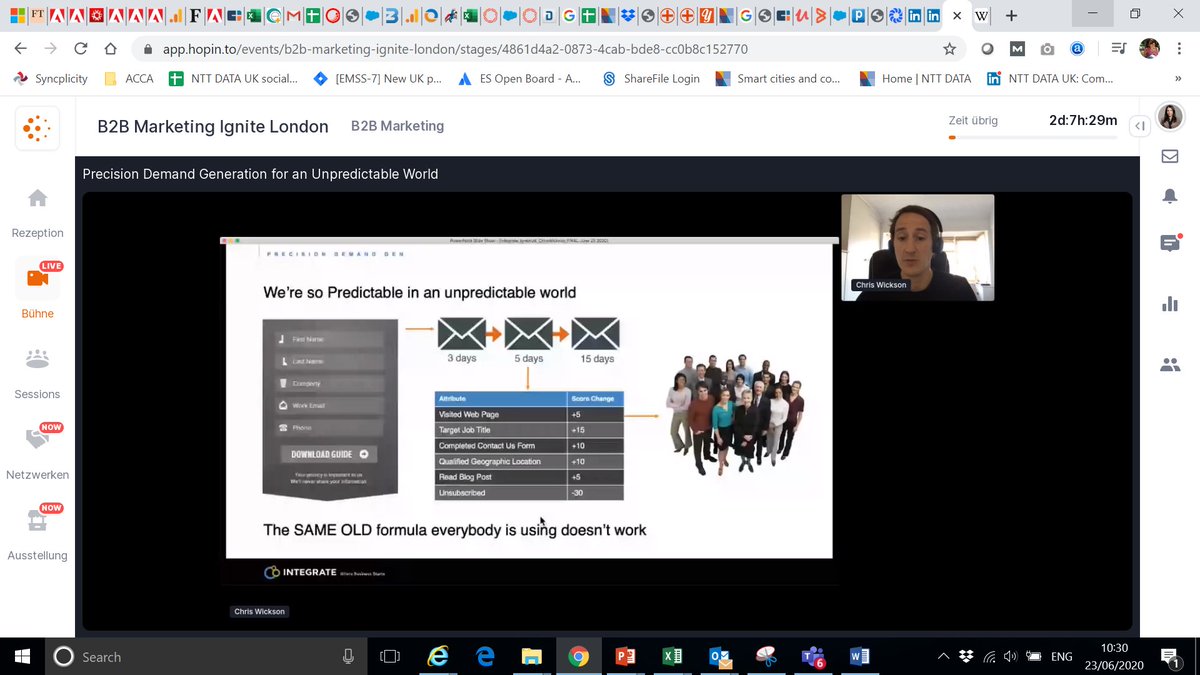Close the active Hopin tab
1200x675 pixels.
coord(957,16)
